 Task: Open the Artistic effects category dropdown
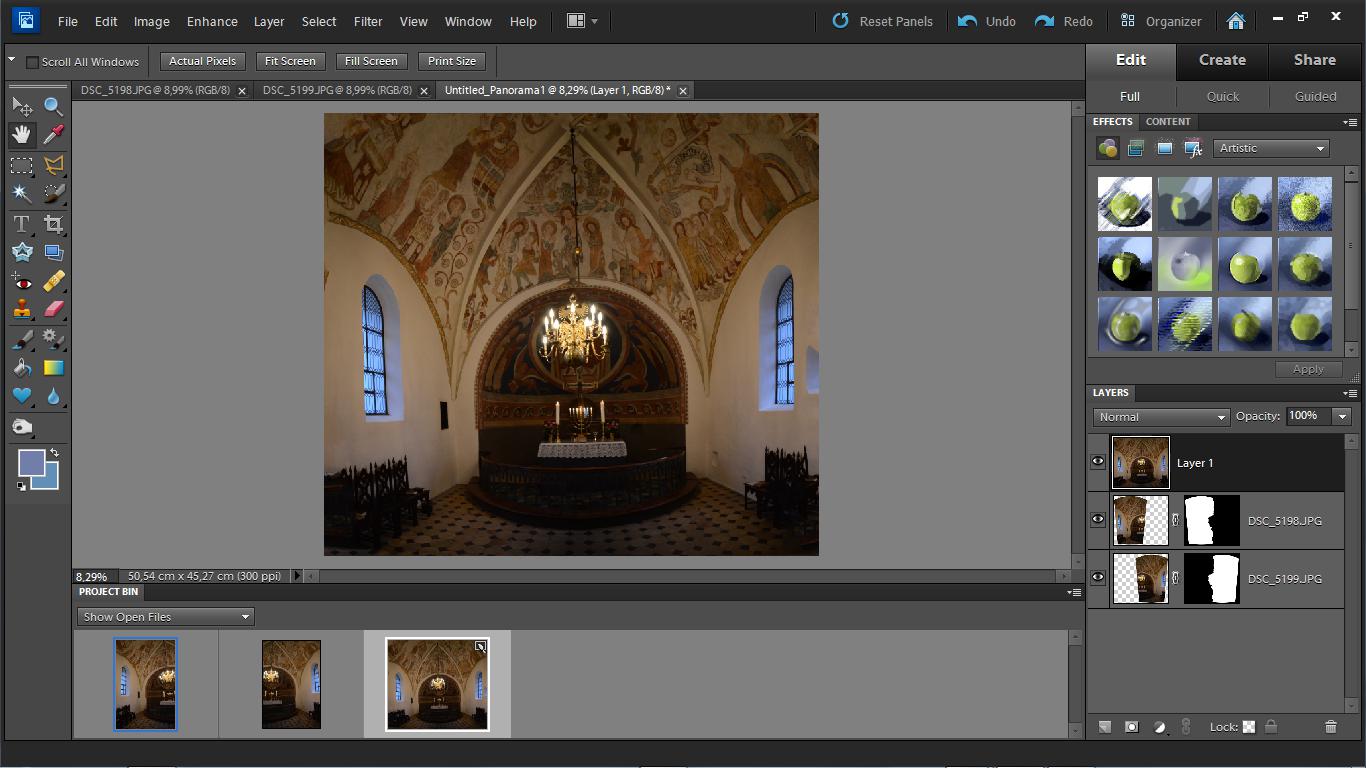[1271, 148]
